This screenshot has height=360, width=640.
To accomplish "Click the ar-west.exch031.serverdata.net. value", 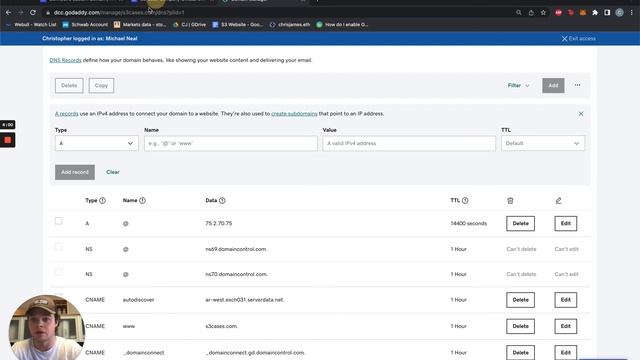I will point(244,300).
